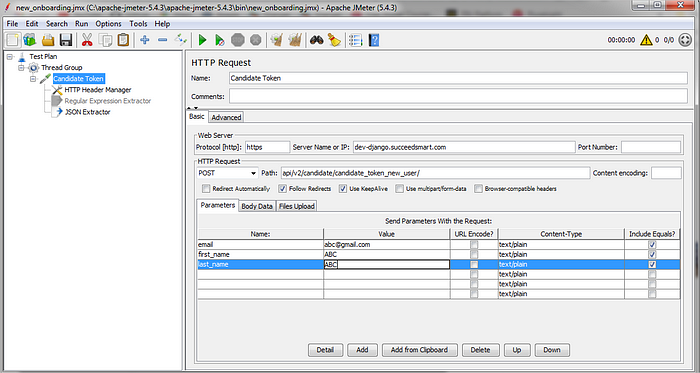
Task: Open the Templates toolbar icon
Action: point(30,40)
